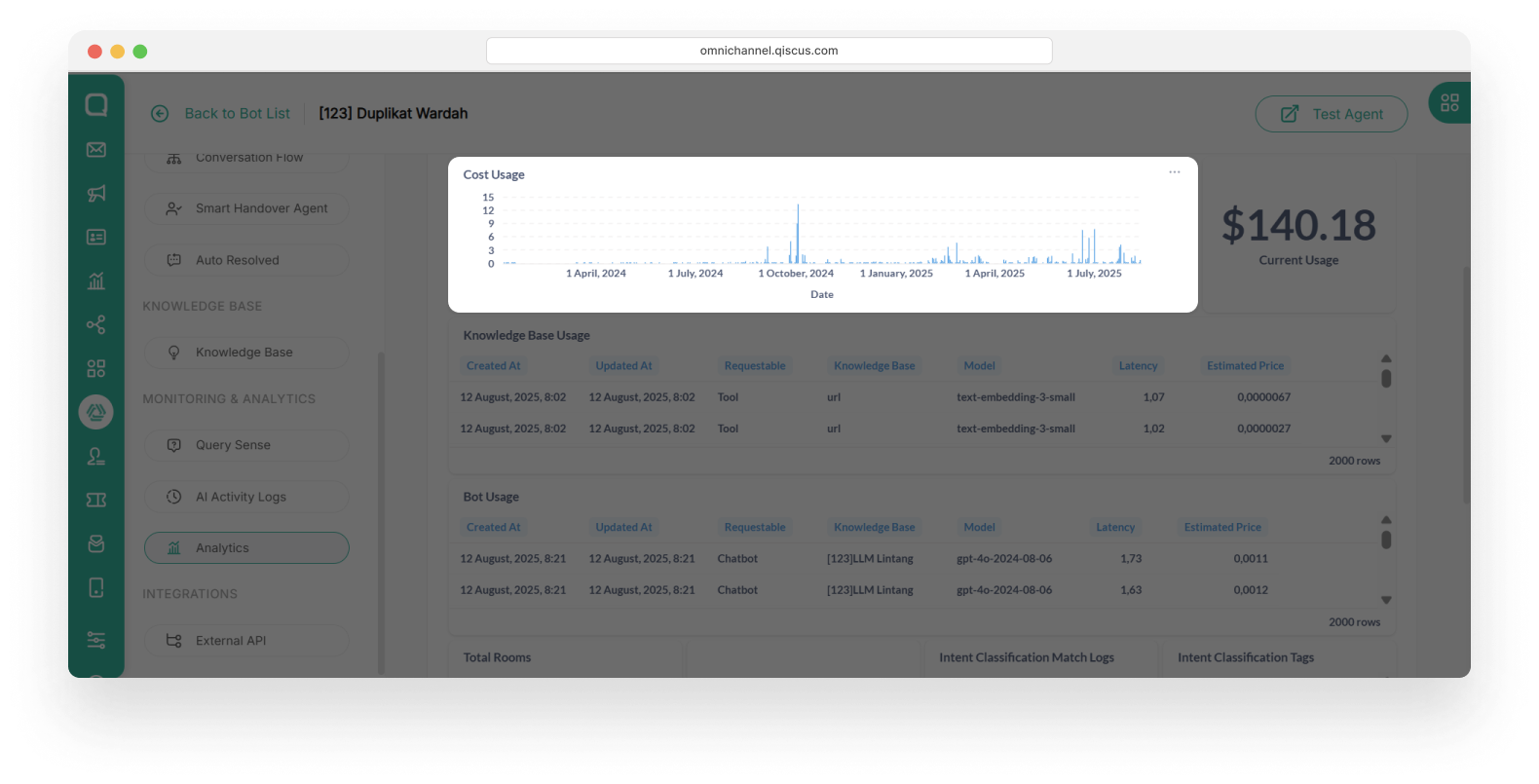This screenshot has height=784, width=1539.
Task: Open Cost Usage chart options ellipsis
Action: [x=1175, y=172]
